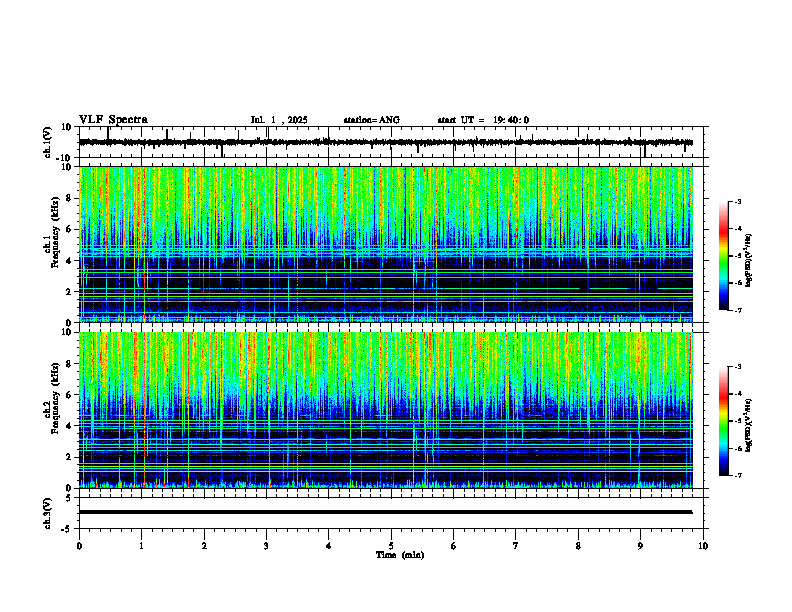Screen dimensions: 792x612
Task: Click the ch.3 flat voltage trace
Action: click(x=385, y=512)
